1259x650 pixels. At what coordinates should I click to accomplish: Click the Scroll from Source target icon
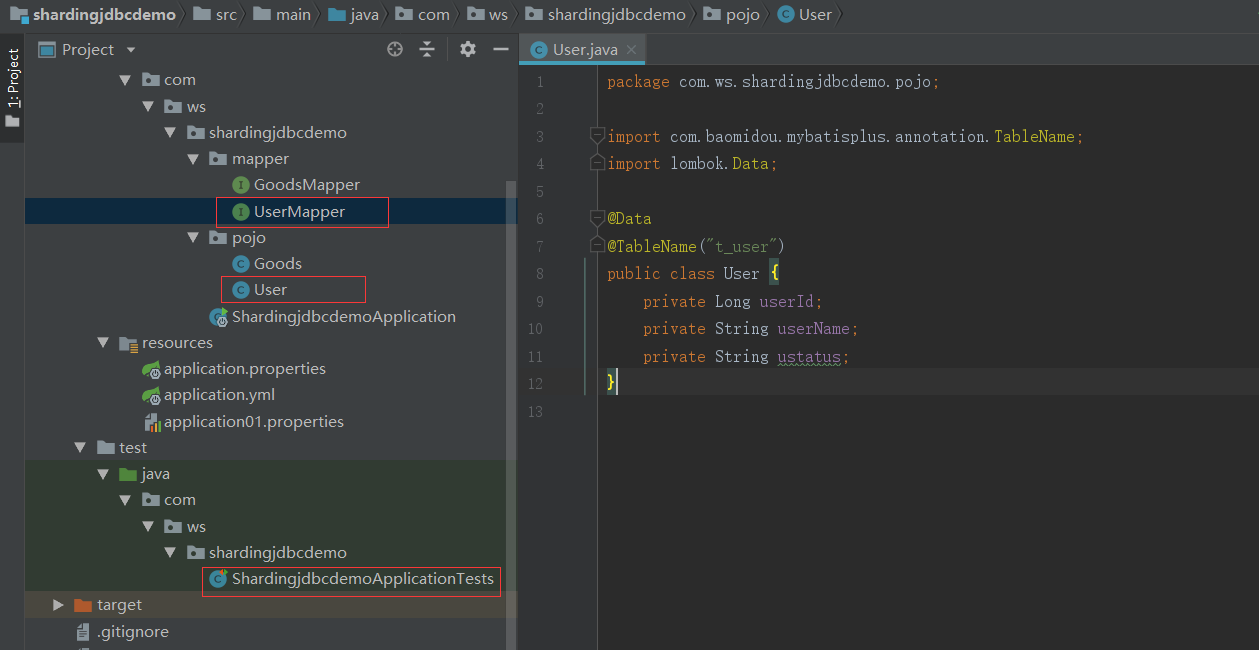[x=394, y=48]
